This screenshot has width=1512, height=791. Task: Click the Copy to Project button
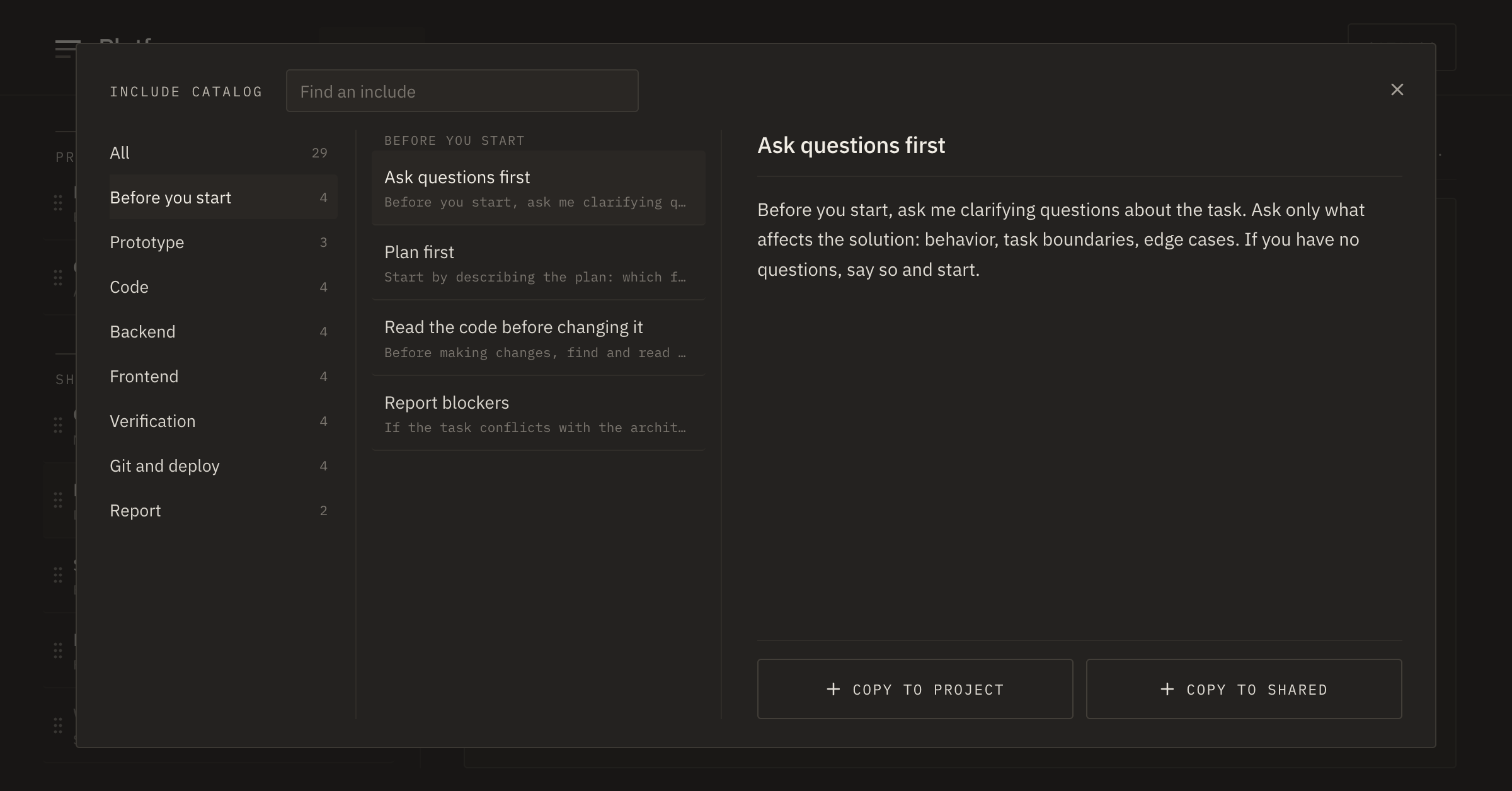(x=915, y=689)
